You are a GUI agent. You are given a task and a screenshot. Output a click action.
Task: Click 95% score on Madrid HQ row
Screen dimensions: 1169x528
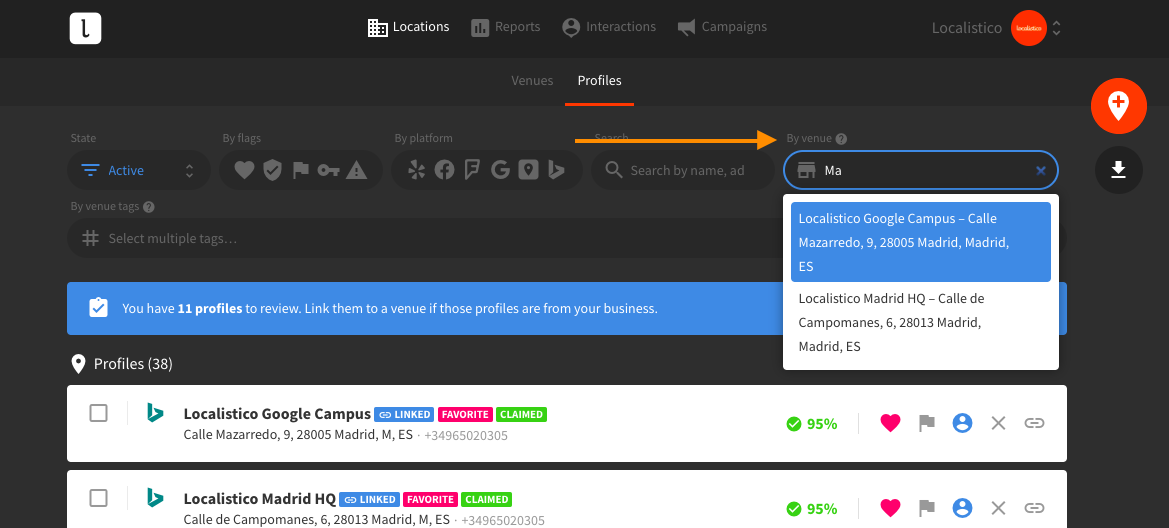coord(812,509)
